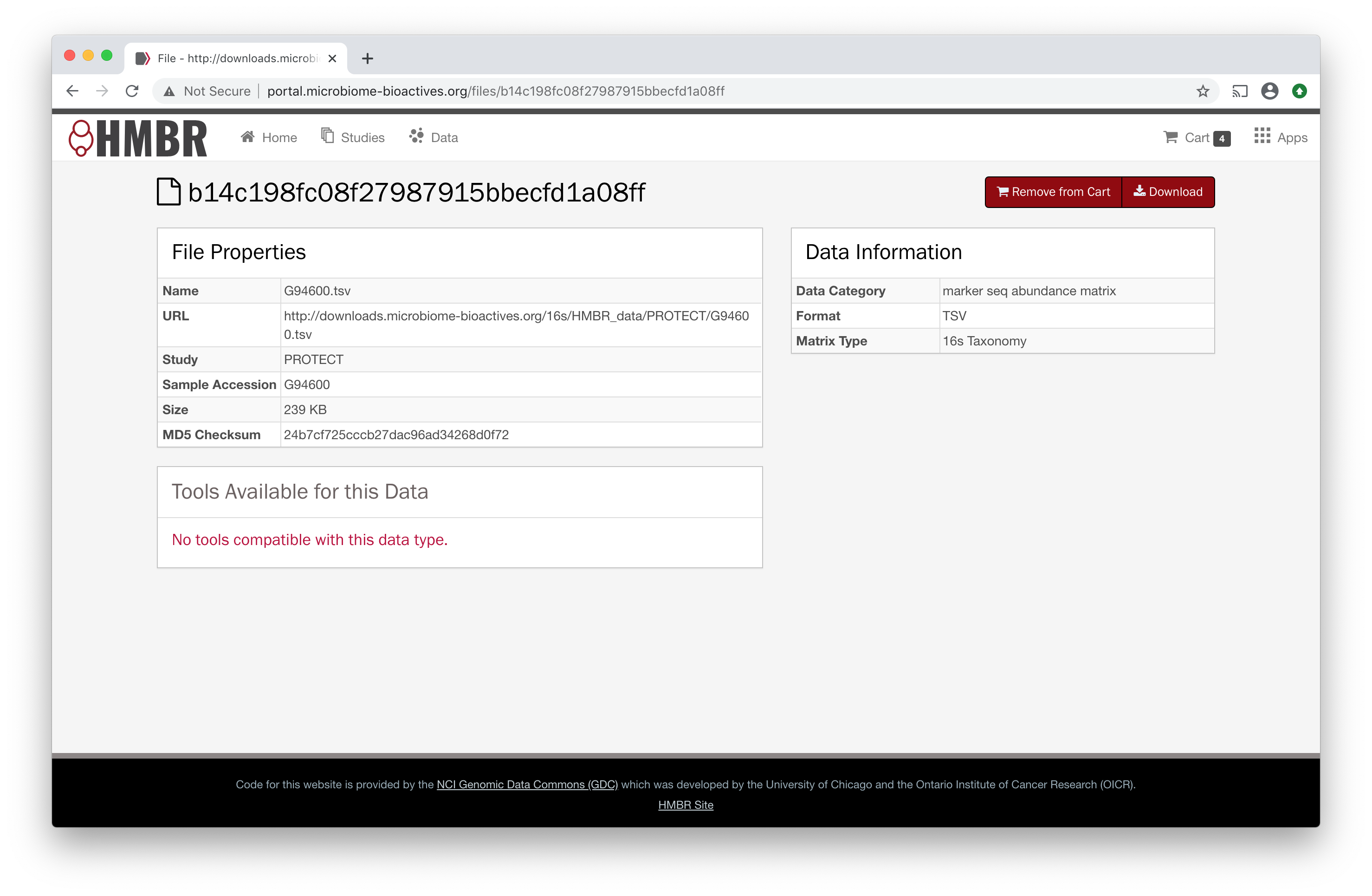Viewport: 1372px width, 896px height.
Task: Open the browser profile account menu
Action: 1270,91
